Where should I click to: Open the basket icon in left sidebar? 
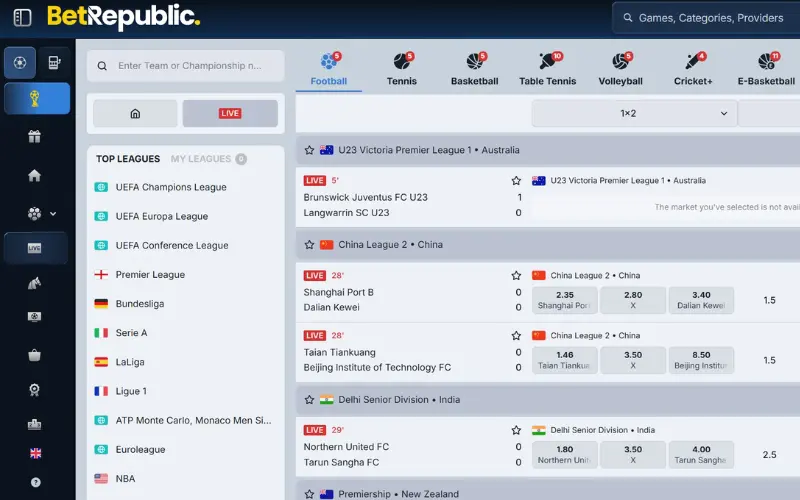(34, 355)
